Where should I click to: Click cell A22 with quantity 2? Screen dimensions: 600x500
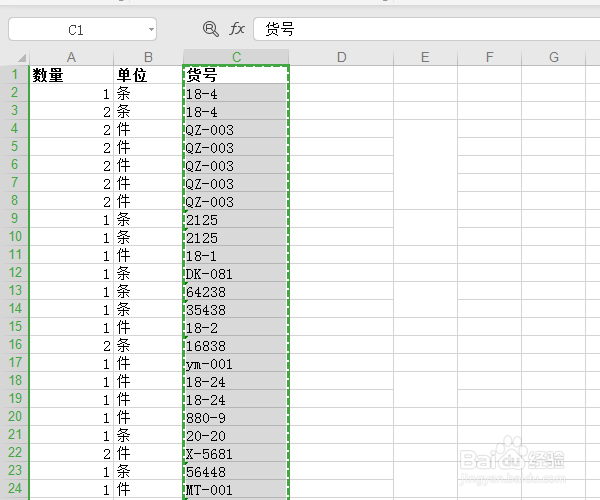(72, 453)
